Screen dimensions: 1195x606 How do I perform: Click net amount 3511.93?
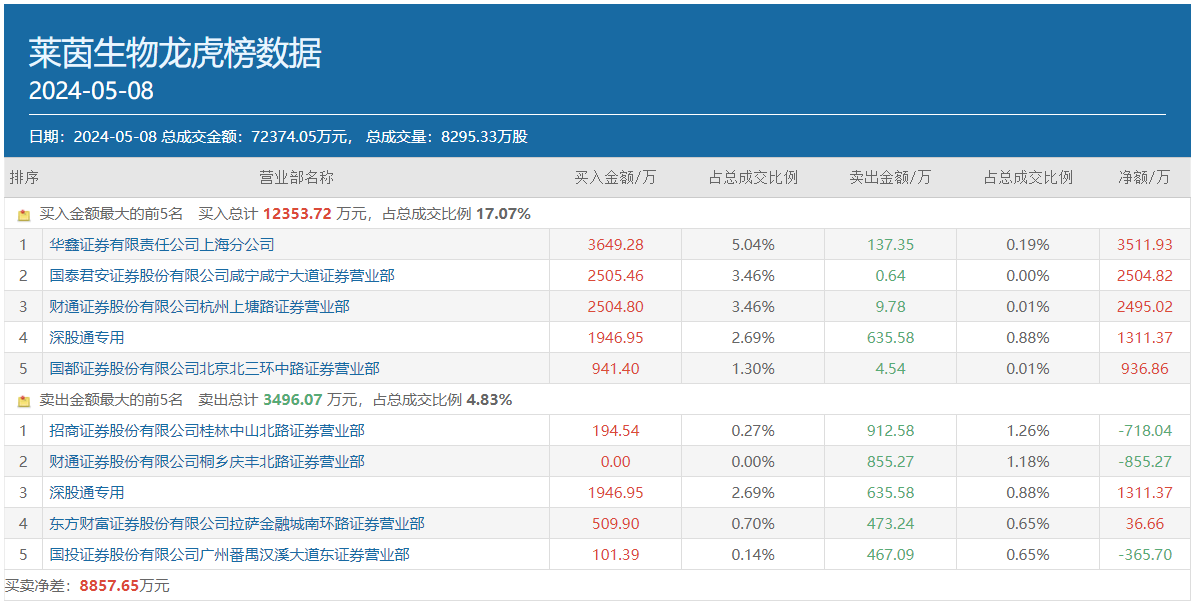(1145, 245)
